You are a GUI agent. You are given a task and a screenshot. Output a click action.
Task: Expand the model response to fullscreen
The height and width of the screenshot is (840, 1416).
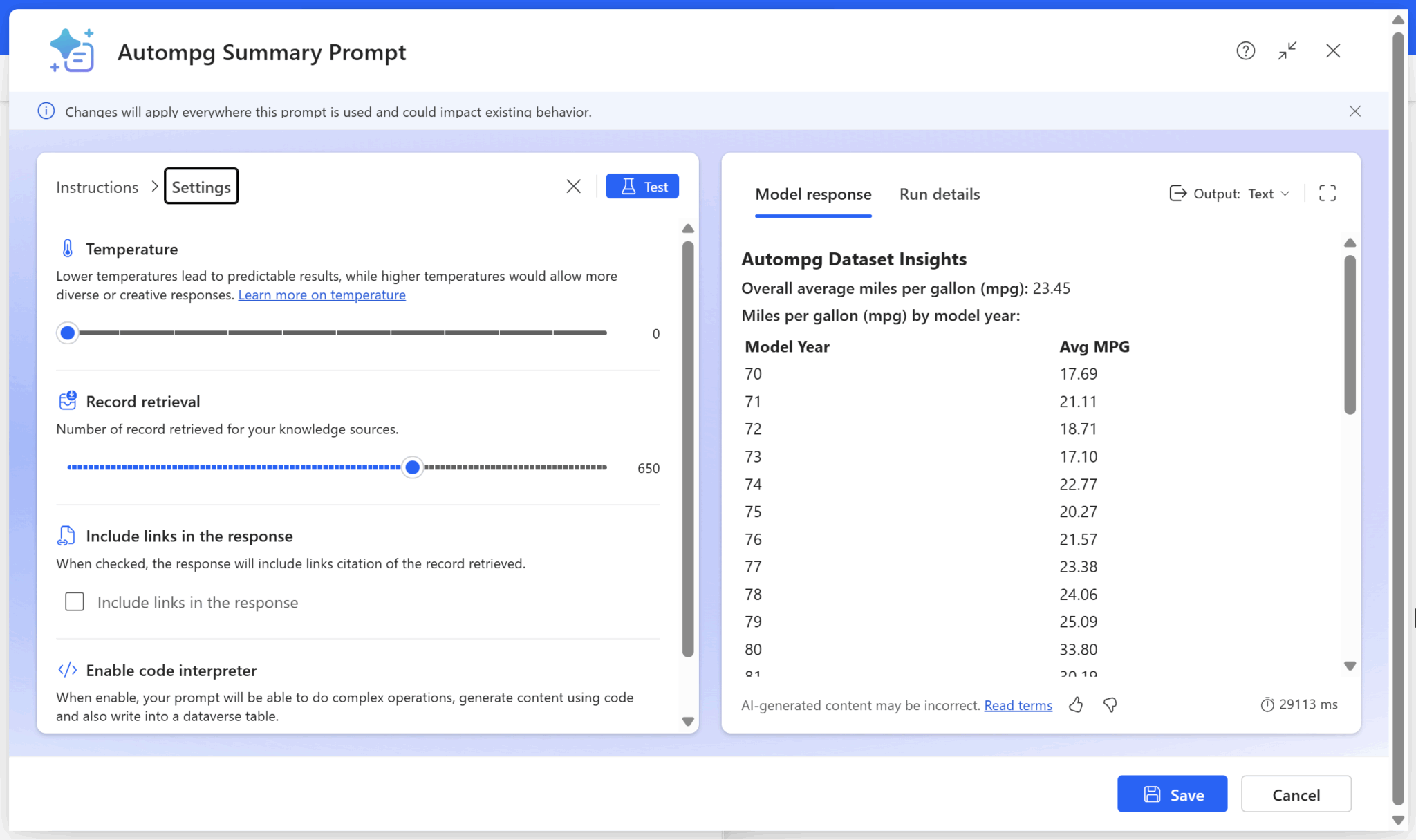coord(1327,194)
